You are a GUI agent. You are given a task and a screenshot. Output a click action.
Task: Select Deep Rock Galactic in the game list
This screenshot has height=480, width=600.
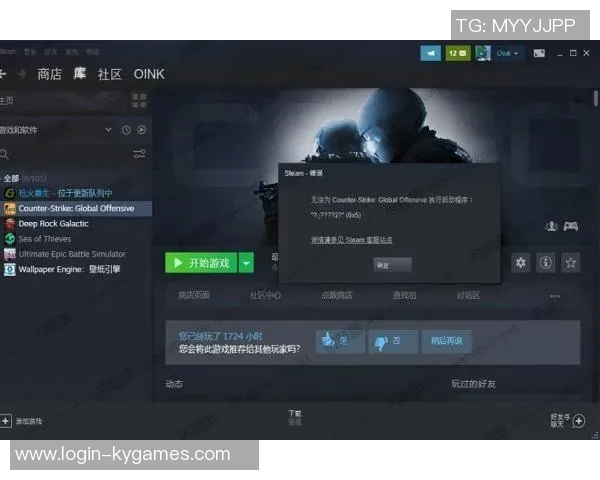coord(53,224)
